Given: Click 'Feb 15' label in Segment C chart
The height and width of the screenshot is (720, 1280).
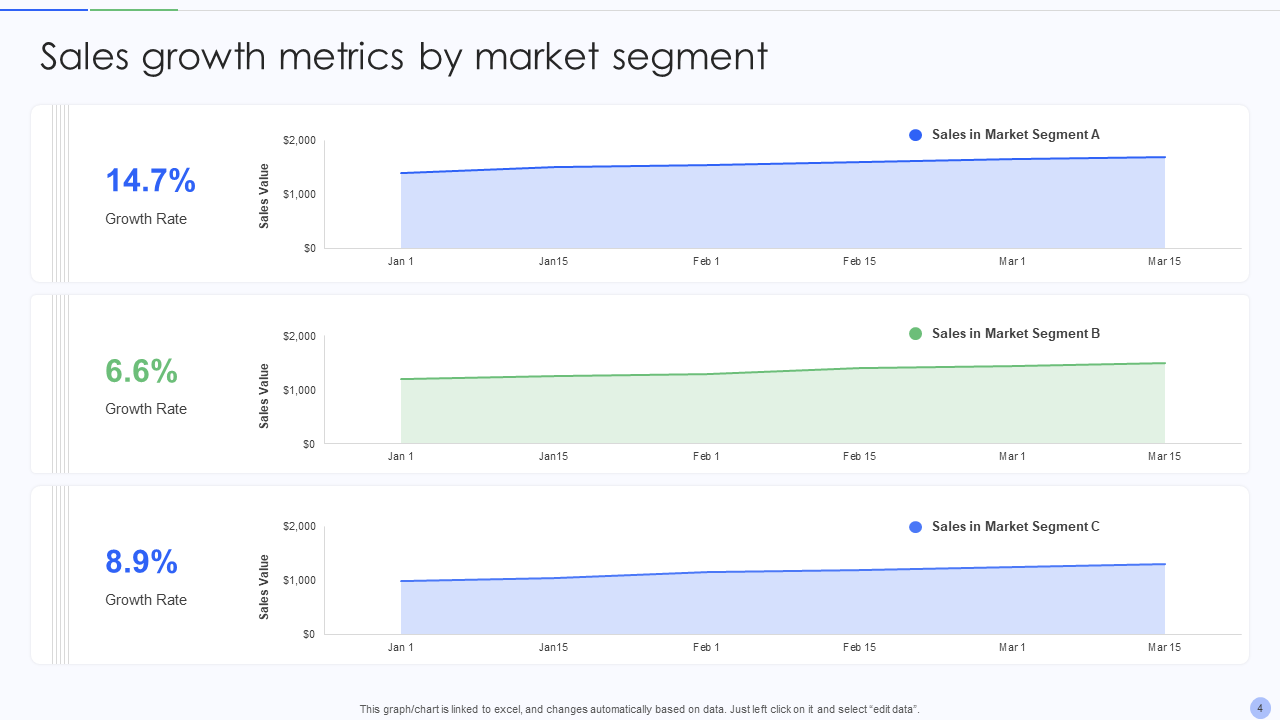Looking at the screenshot, I should pyautogui.click(x=859, y=648).
